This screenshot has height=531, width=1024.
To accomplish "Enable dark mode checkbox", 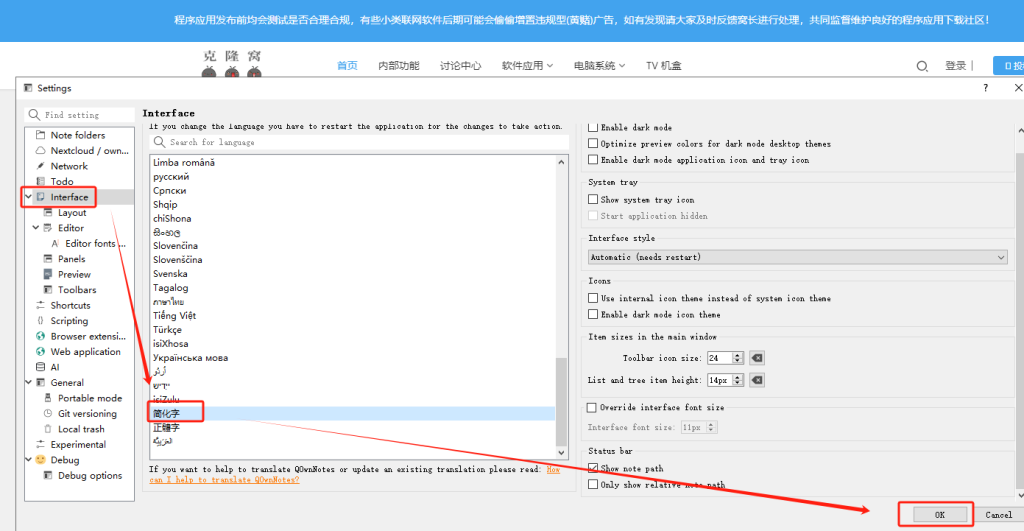I will (x=593, y=127).
